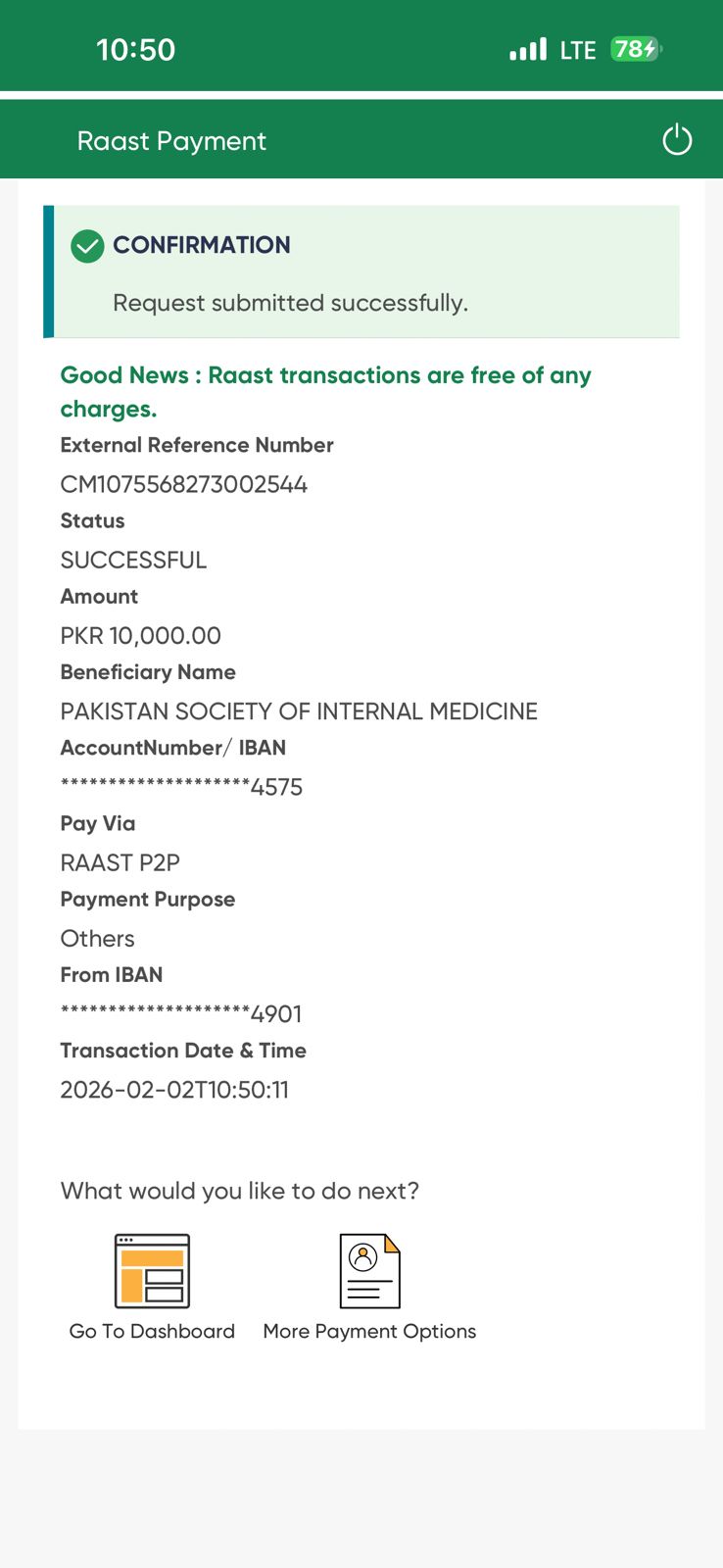Tap the transaction date and time value
The image size is (723, 1568).
coord(174,1090)
